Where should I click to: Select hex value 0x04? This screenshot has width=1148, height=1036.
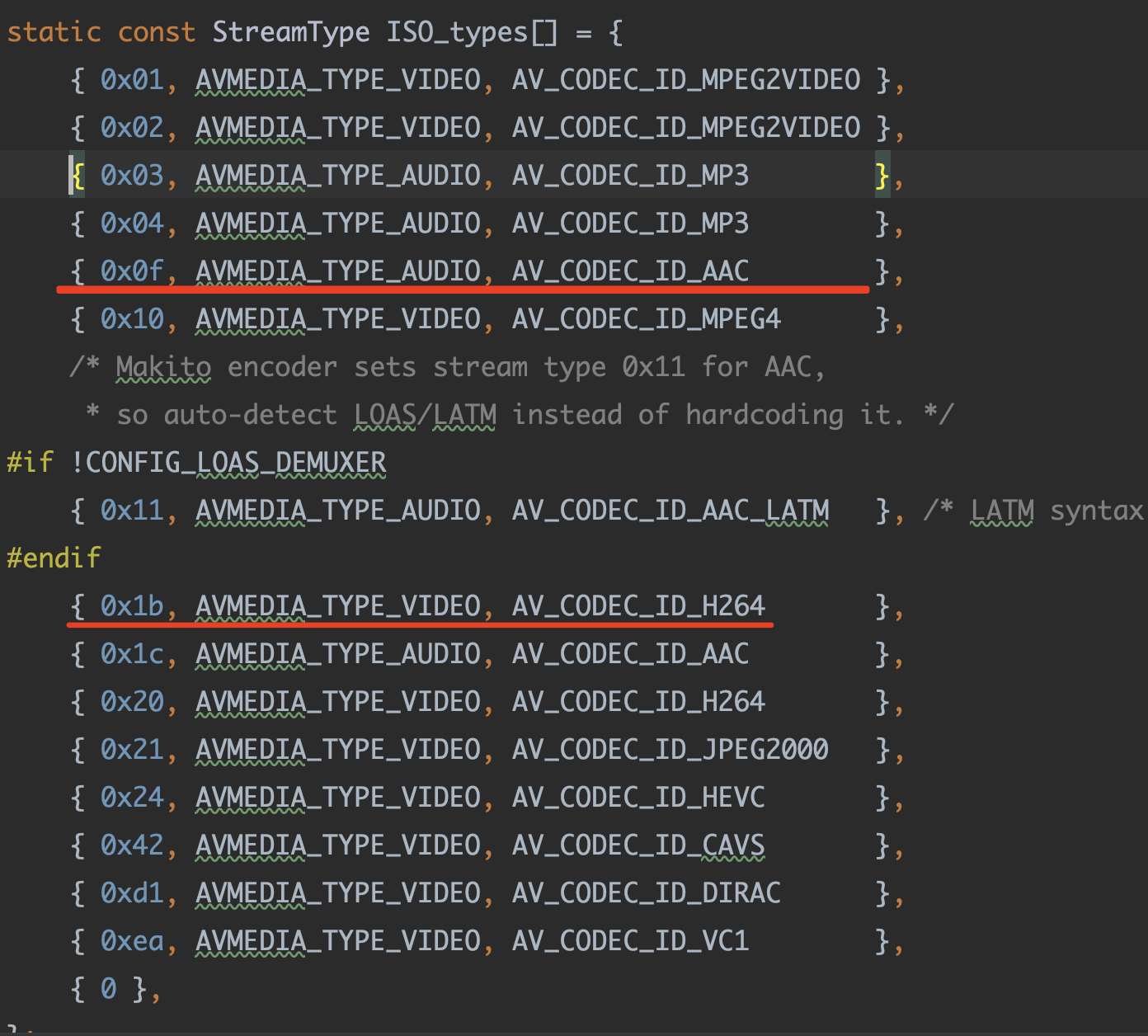tap(132, 224)
